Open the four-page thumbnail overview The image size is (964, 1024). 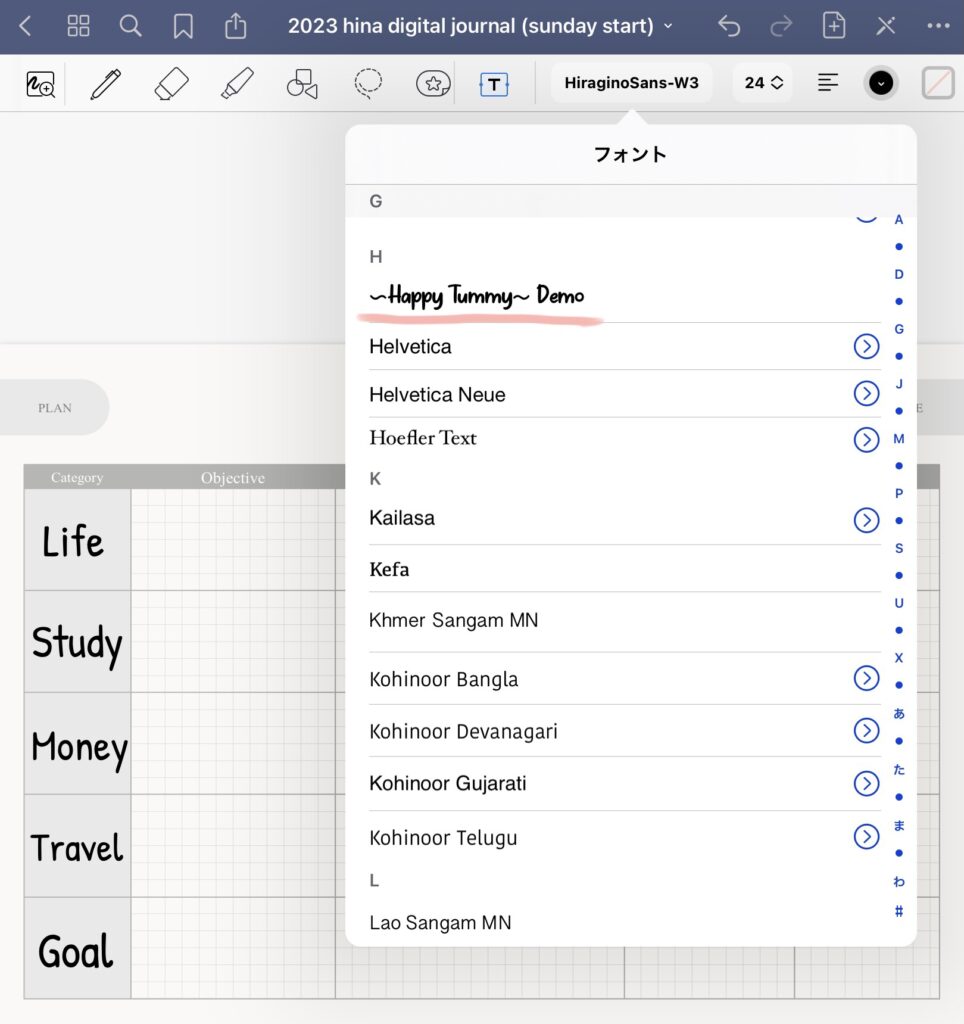(x=78, y=26)
